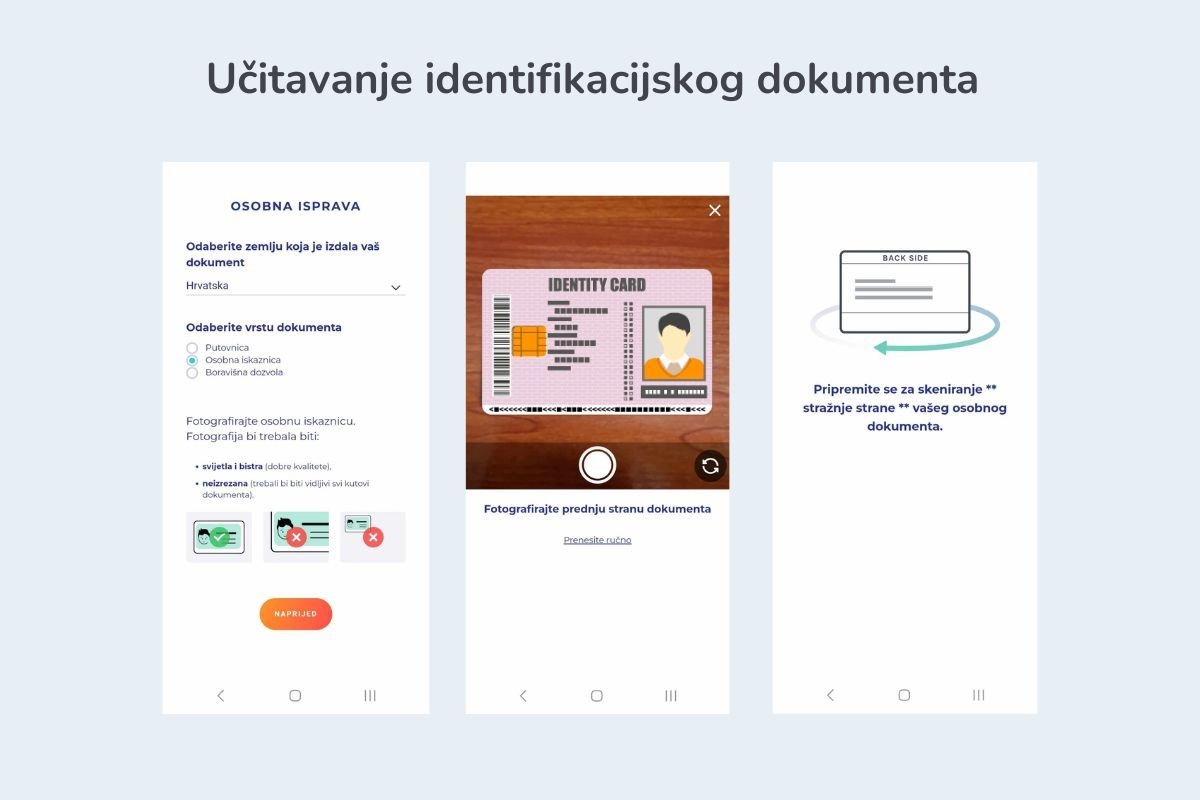Open recent apps on first phone screen
The width and height of the screenshot is (1200, 800).
370,696
